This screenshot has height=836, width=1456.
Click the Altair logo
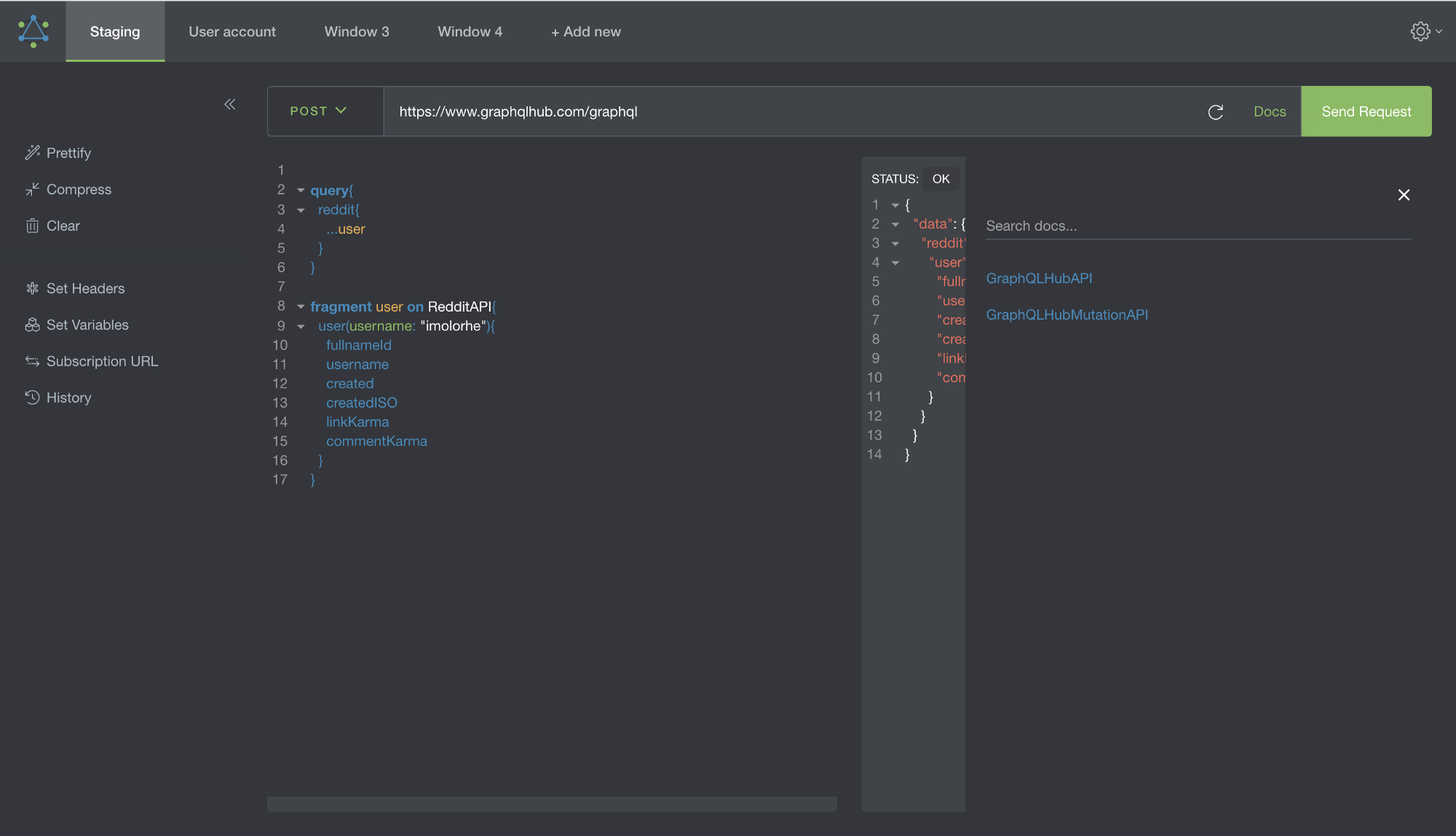(x=32, y=31)
